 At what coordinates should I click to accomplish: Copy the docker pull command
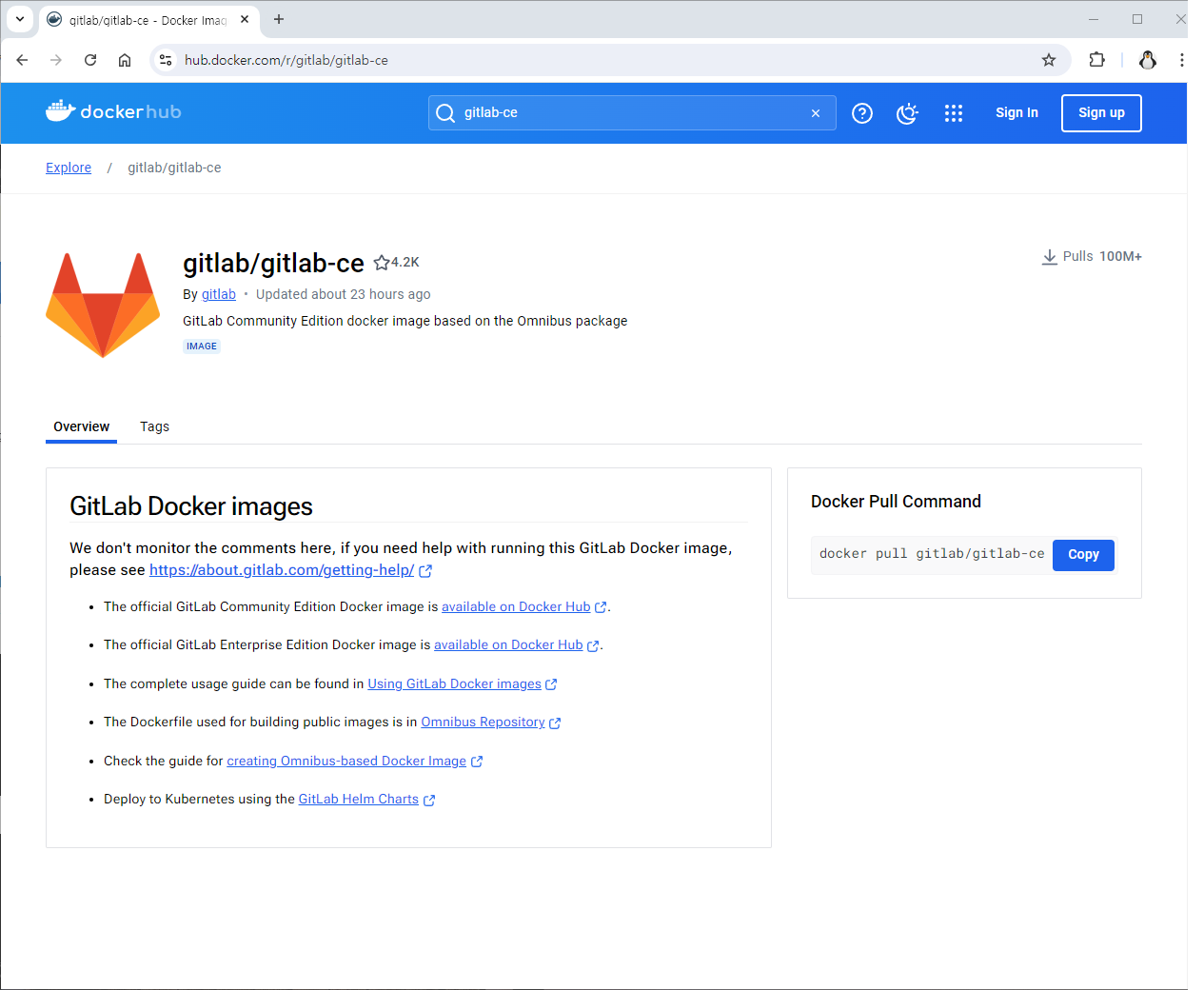[x=1083, y=554]
